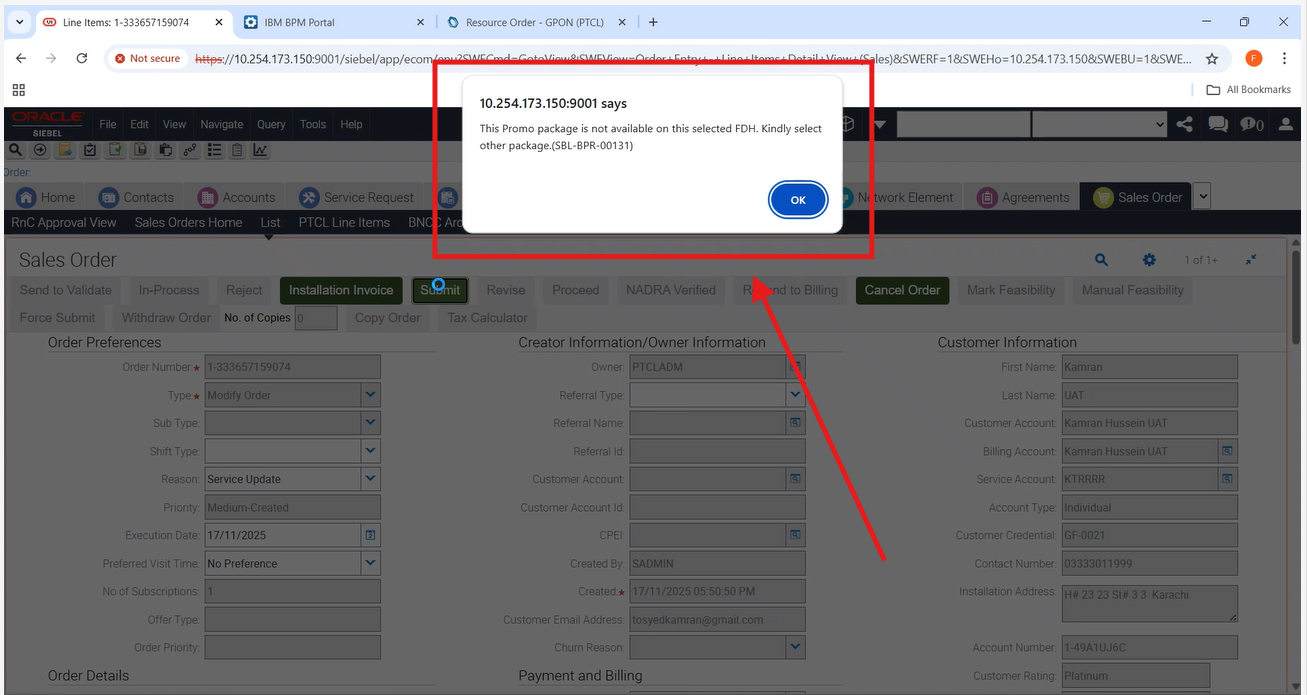The height and width of the screenshot is (695, 1307).
Task: Click the Cancel Order button
Action: pyautogui.click(x=902, y=290)
